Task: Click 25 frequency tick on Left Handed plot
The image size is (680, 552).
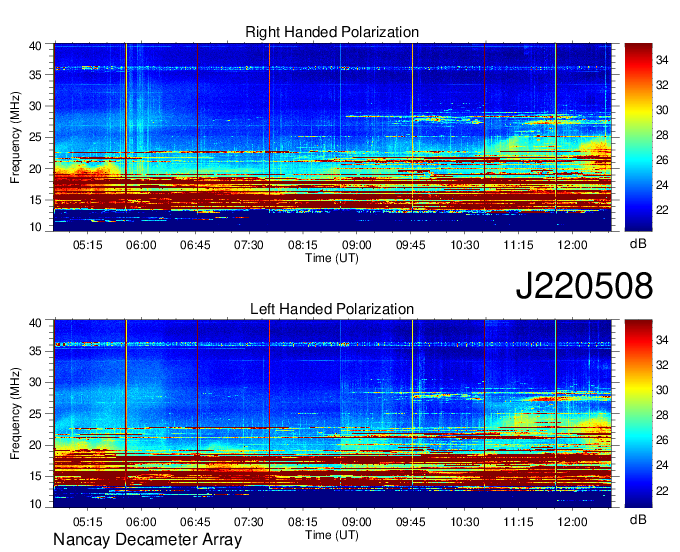Action: point(35,414)
